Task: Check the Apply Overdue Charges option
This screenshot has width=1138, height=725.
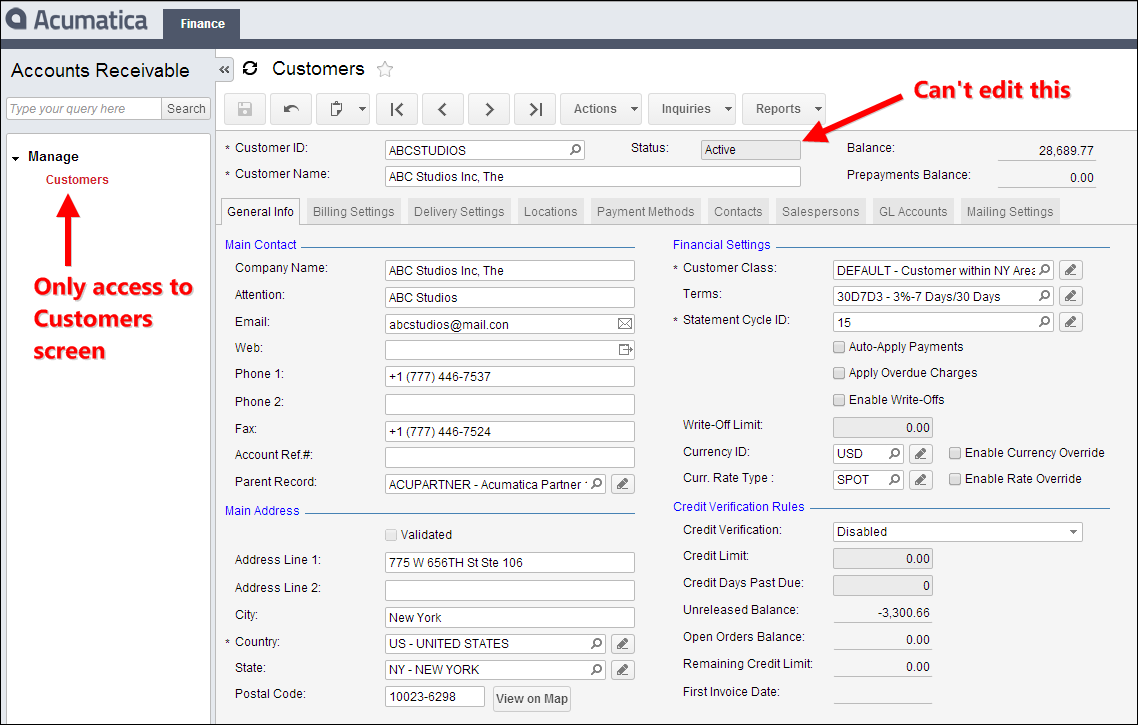Action: [839, 373]
